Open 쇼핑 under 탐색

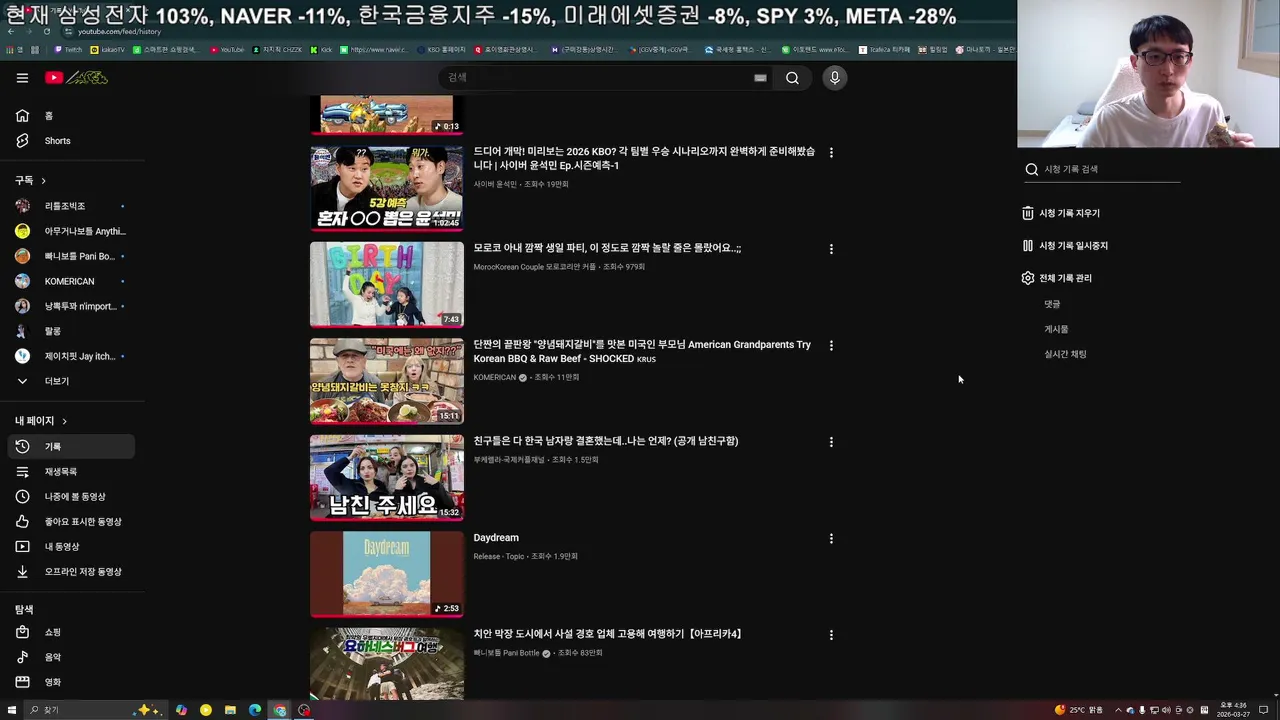[70, 632]
